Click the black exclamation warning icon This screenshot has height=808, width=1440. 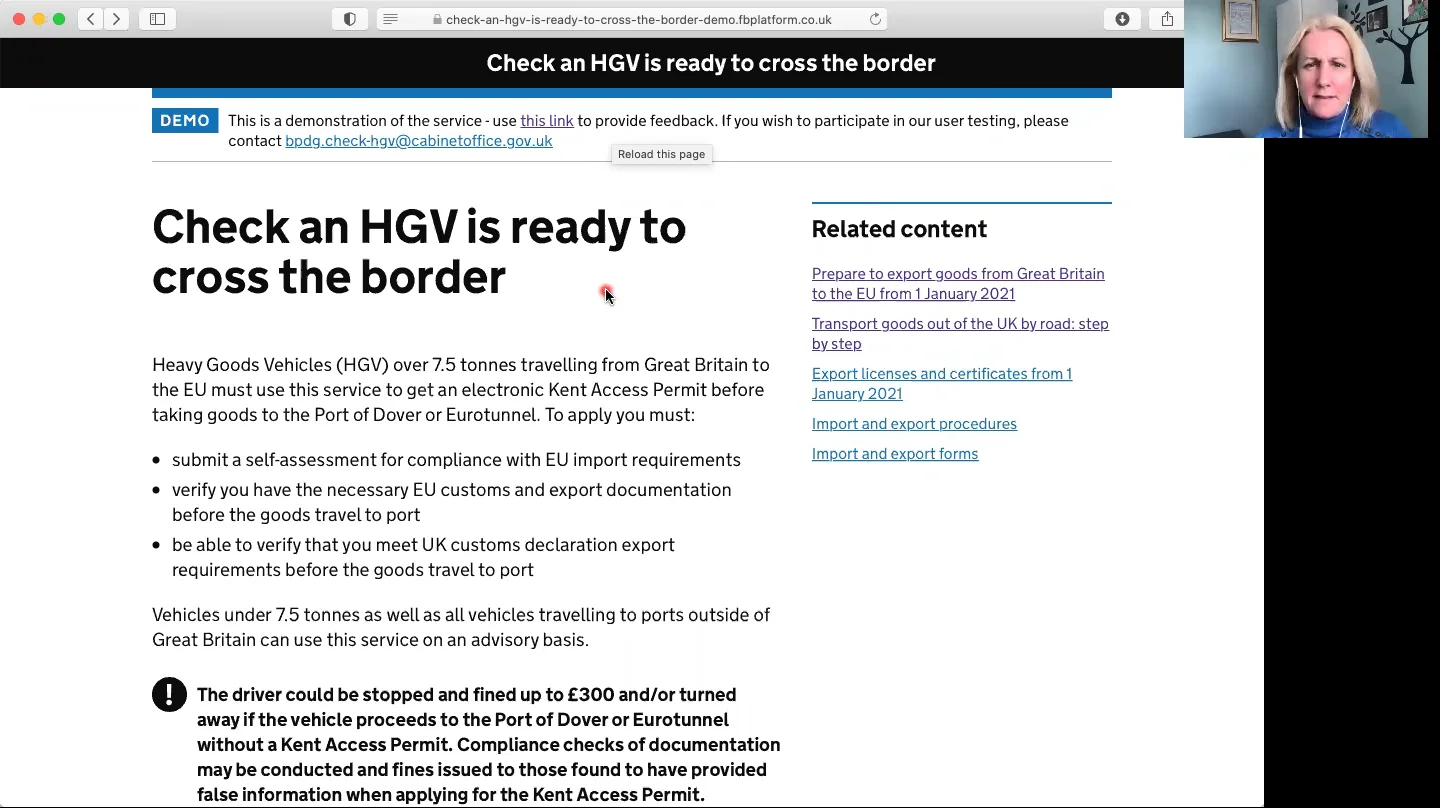(169, 695)
